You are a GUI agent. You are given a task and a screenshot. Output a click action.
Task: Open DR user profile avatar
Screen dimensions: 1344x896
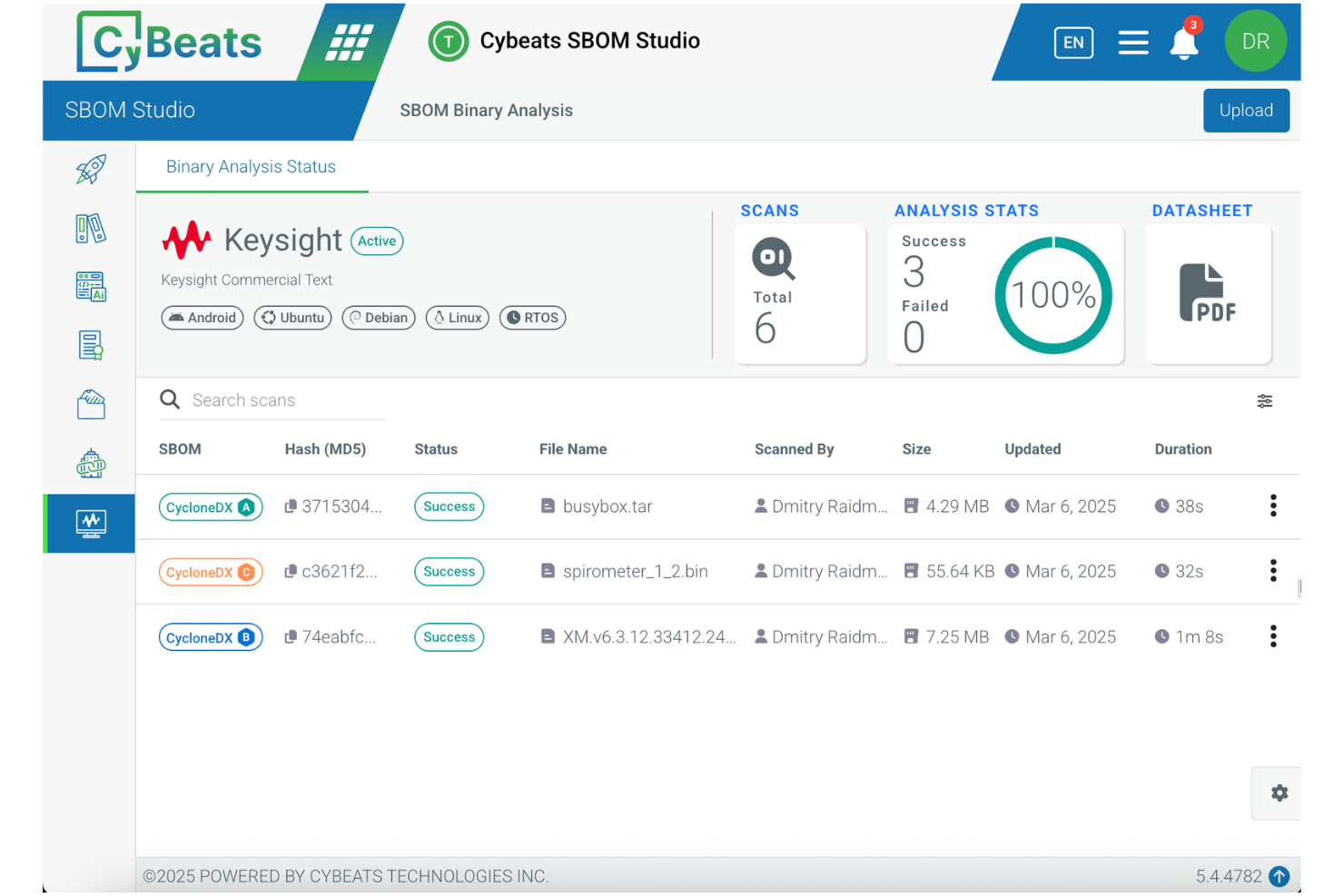coord(1256,41)
